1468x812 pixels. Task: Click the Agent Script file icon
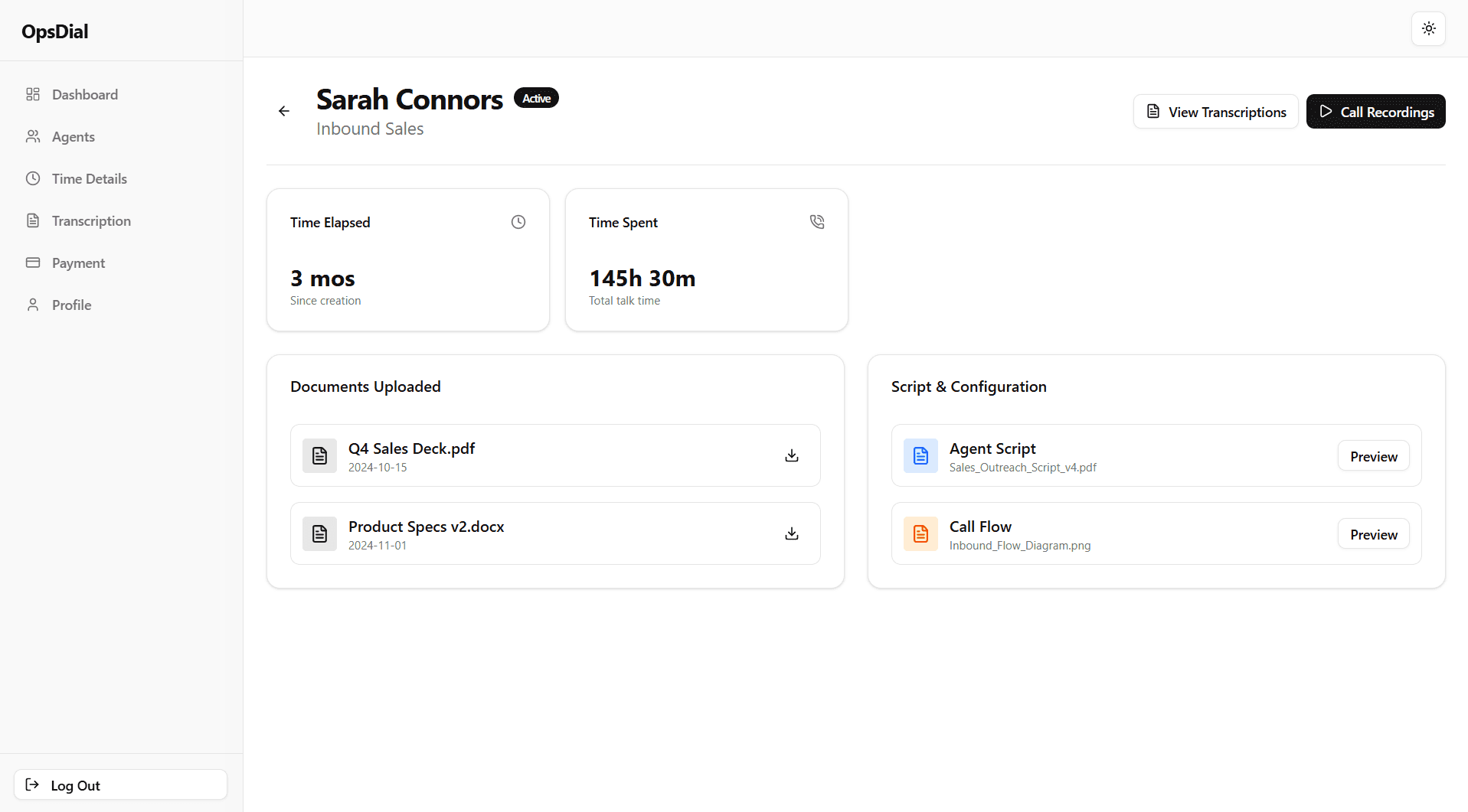(x=920, y=455)
